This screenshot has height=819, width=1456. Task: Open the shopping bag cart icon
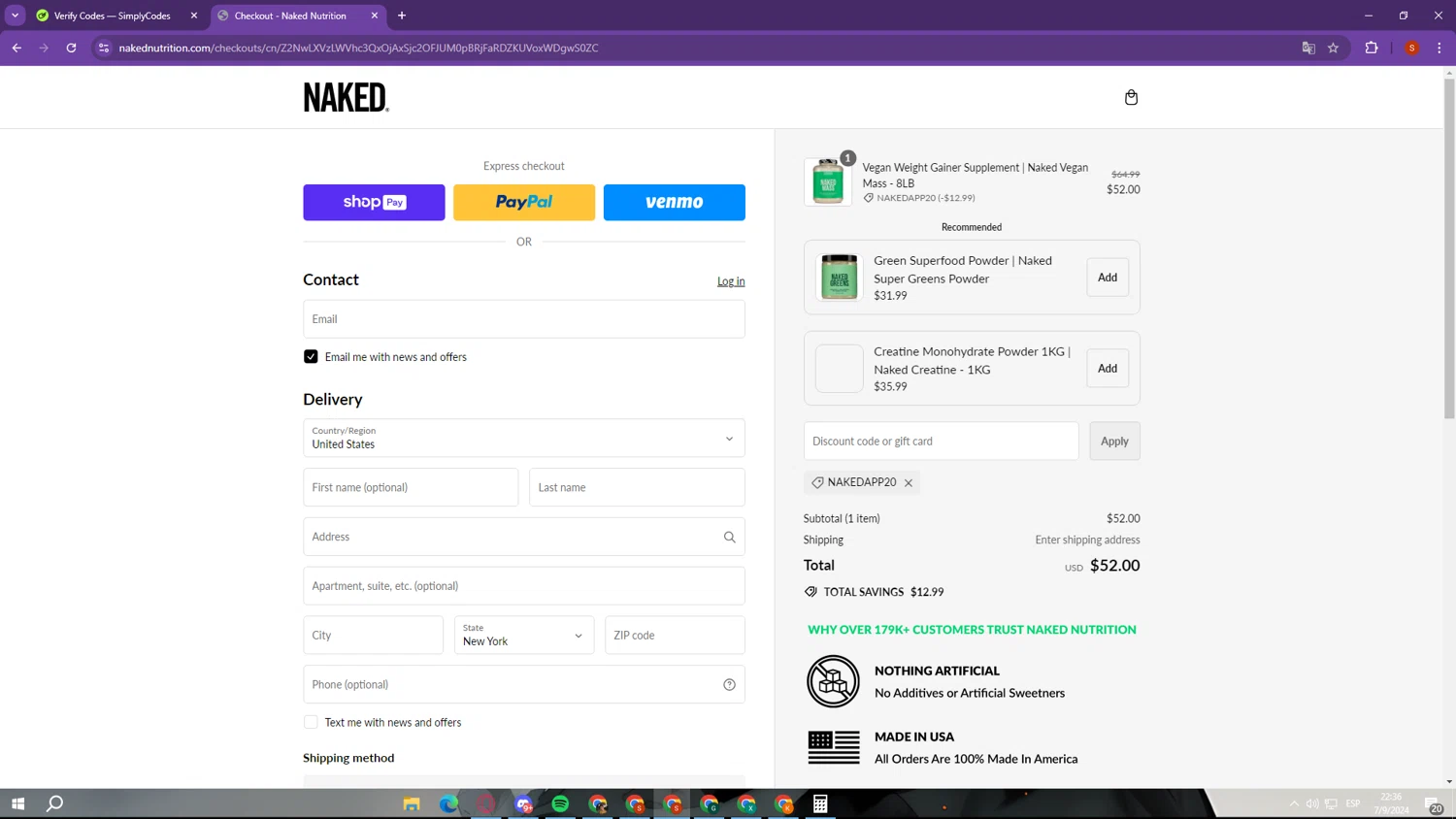pos(1131,97)
